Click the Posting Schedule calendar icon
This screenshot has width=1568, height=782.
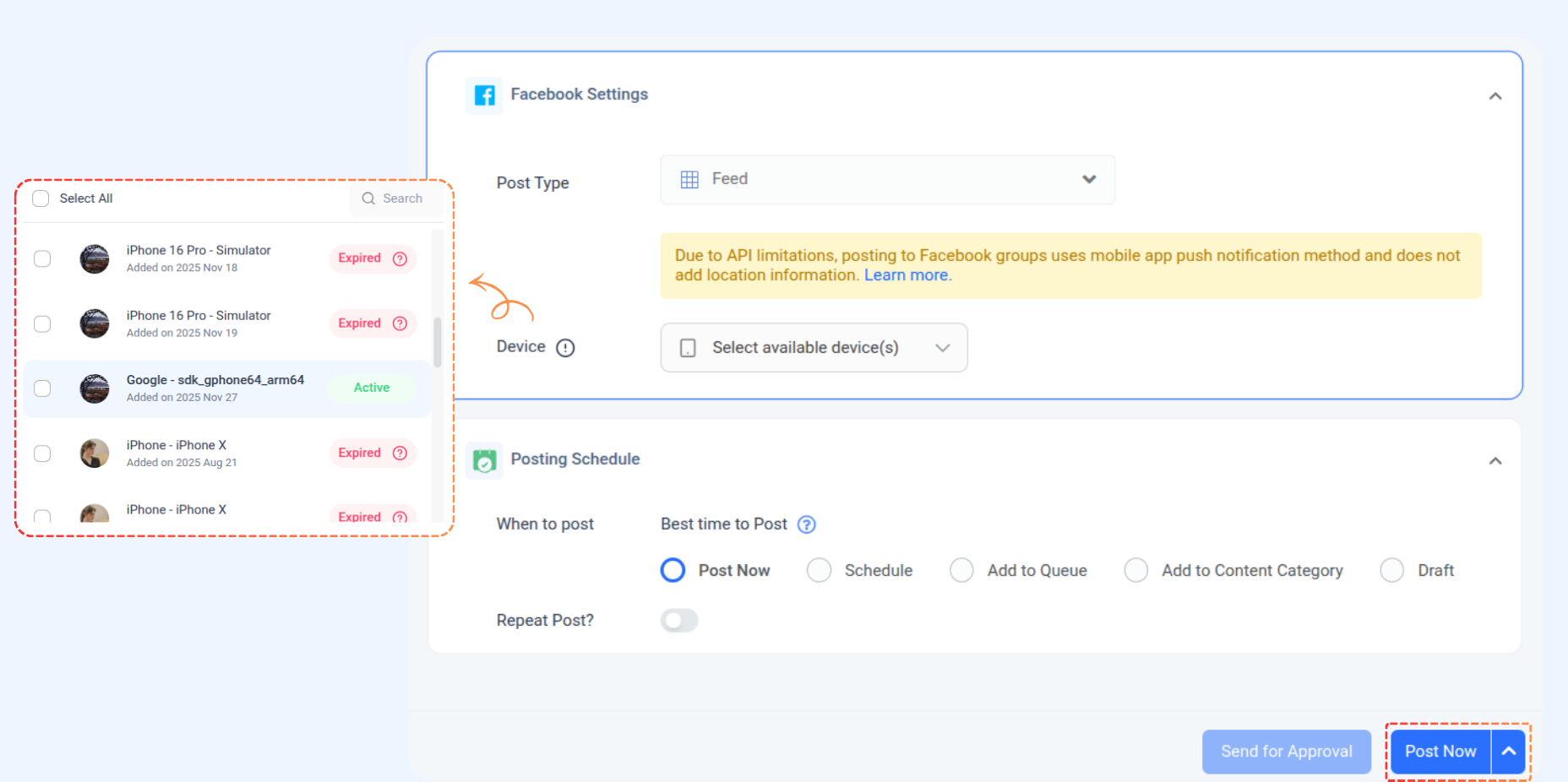point(484,460)
